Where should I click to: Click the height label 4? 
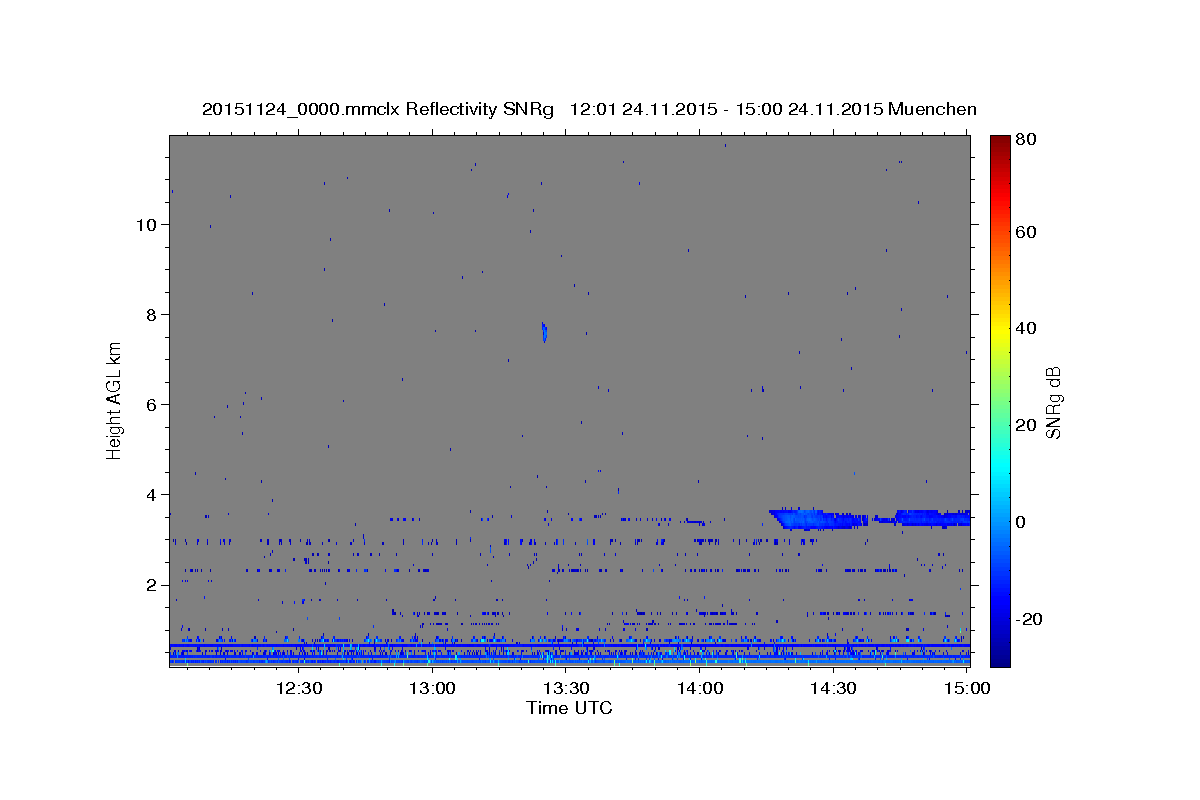(150, 494)
